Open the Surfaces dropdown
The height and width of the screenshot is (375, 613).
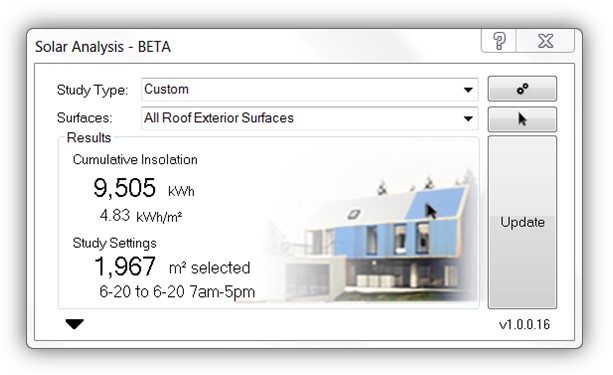pyautogui.click(x=310, y=118)
